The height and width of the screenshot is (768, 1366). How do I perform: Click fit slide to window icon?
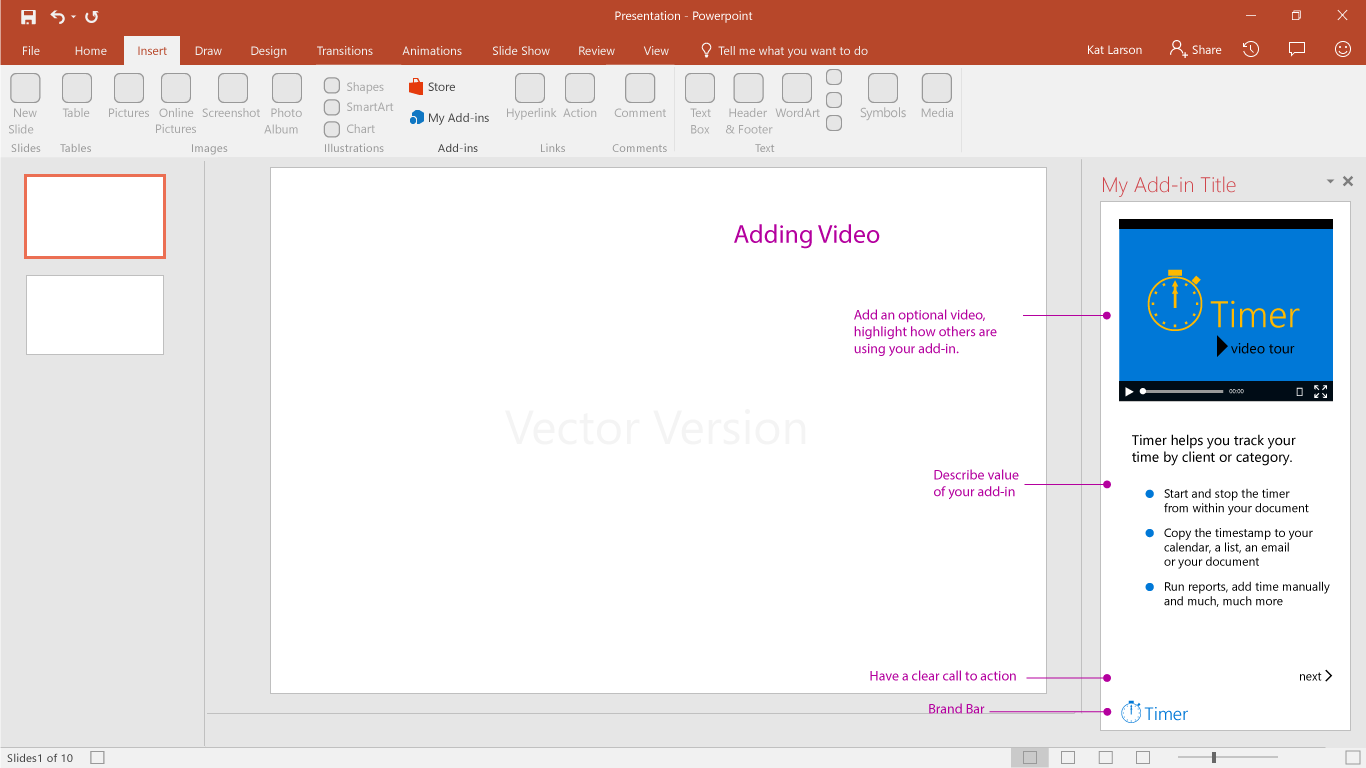1352,758
